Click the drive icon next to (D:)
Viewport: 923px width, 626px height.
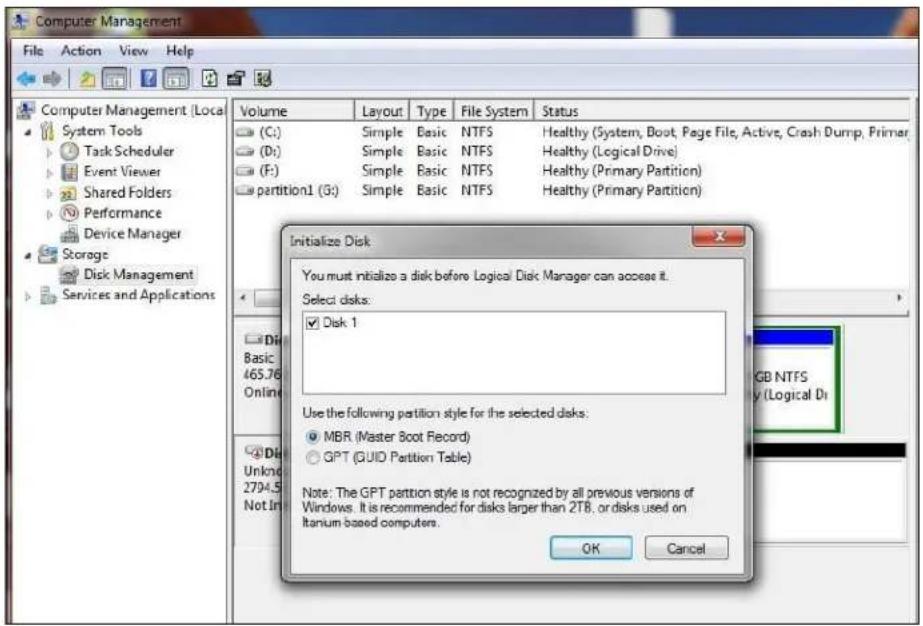click(244, 152)
